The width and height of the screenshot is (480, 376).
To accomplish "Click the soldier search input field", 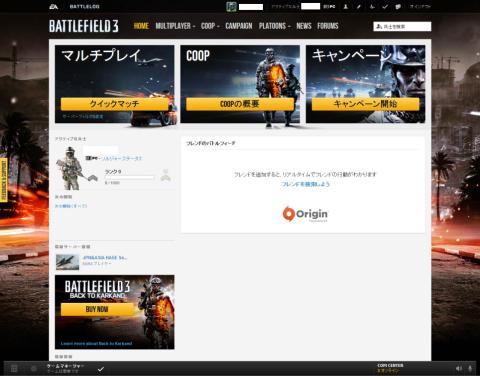I will (402, 26).
